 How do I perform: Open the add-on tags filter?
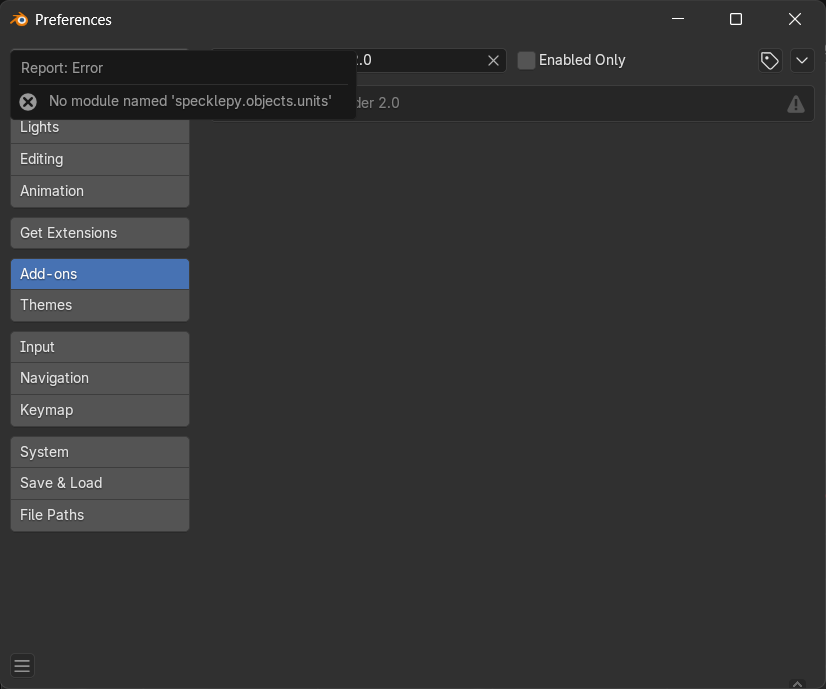point(770,61)
